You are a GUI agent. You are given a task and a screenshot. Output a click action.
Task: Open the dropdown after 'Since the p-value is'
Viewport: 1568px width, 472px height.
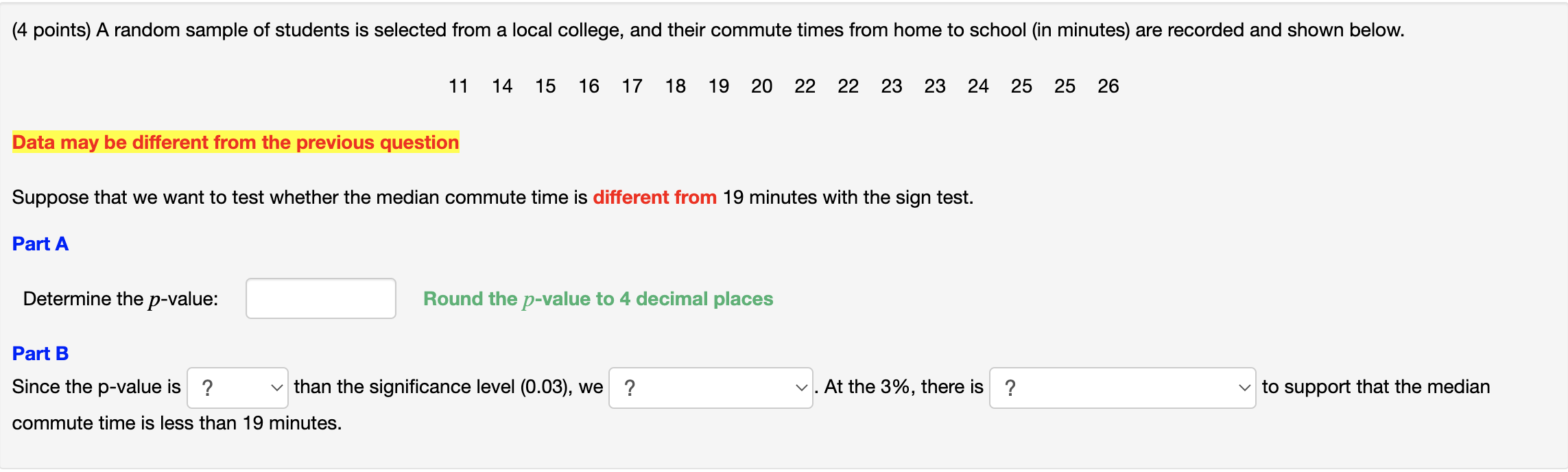click(x=237, y=388)
